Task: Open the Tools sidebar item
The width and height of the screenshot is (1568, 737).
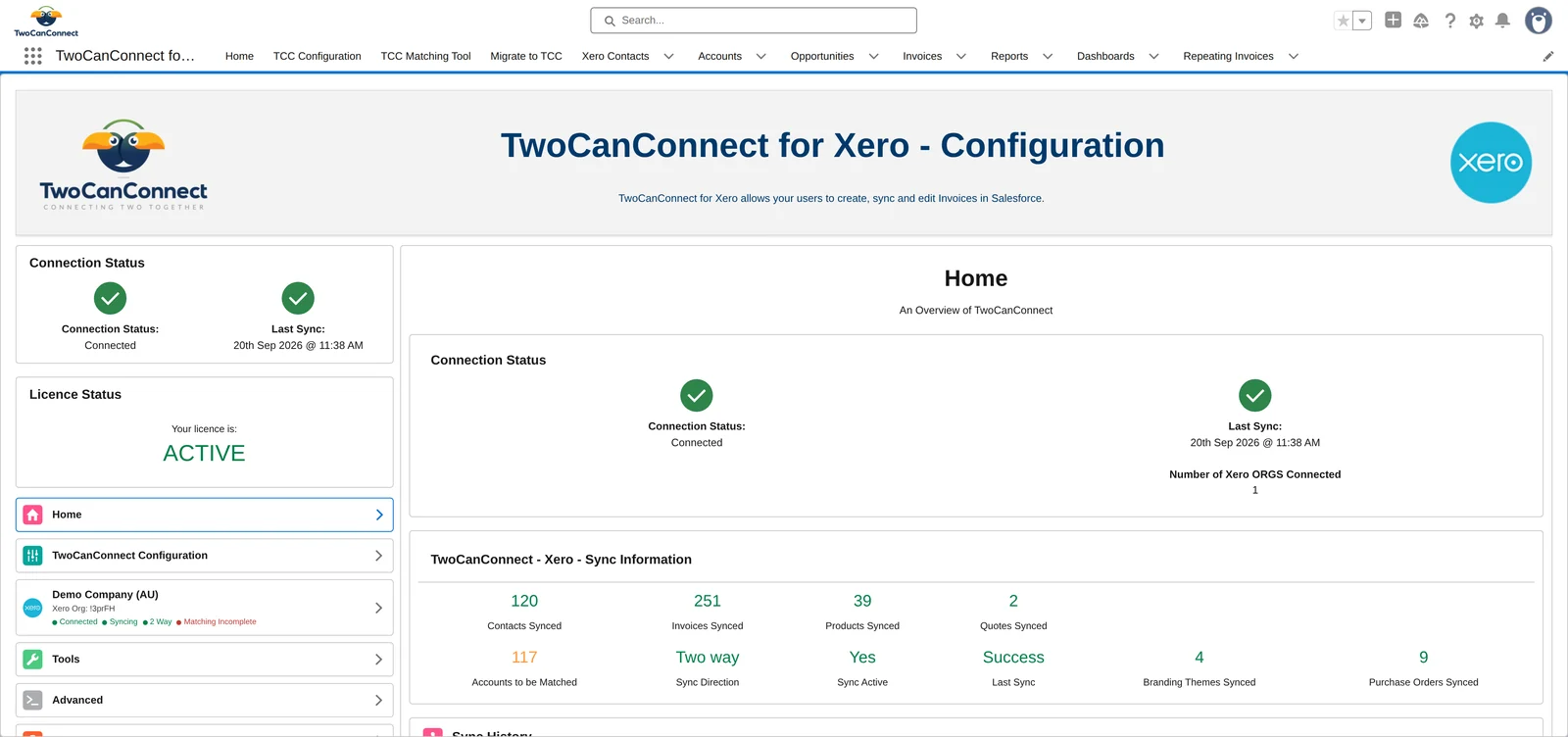Action: tap(204, 660)
